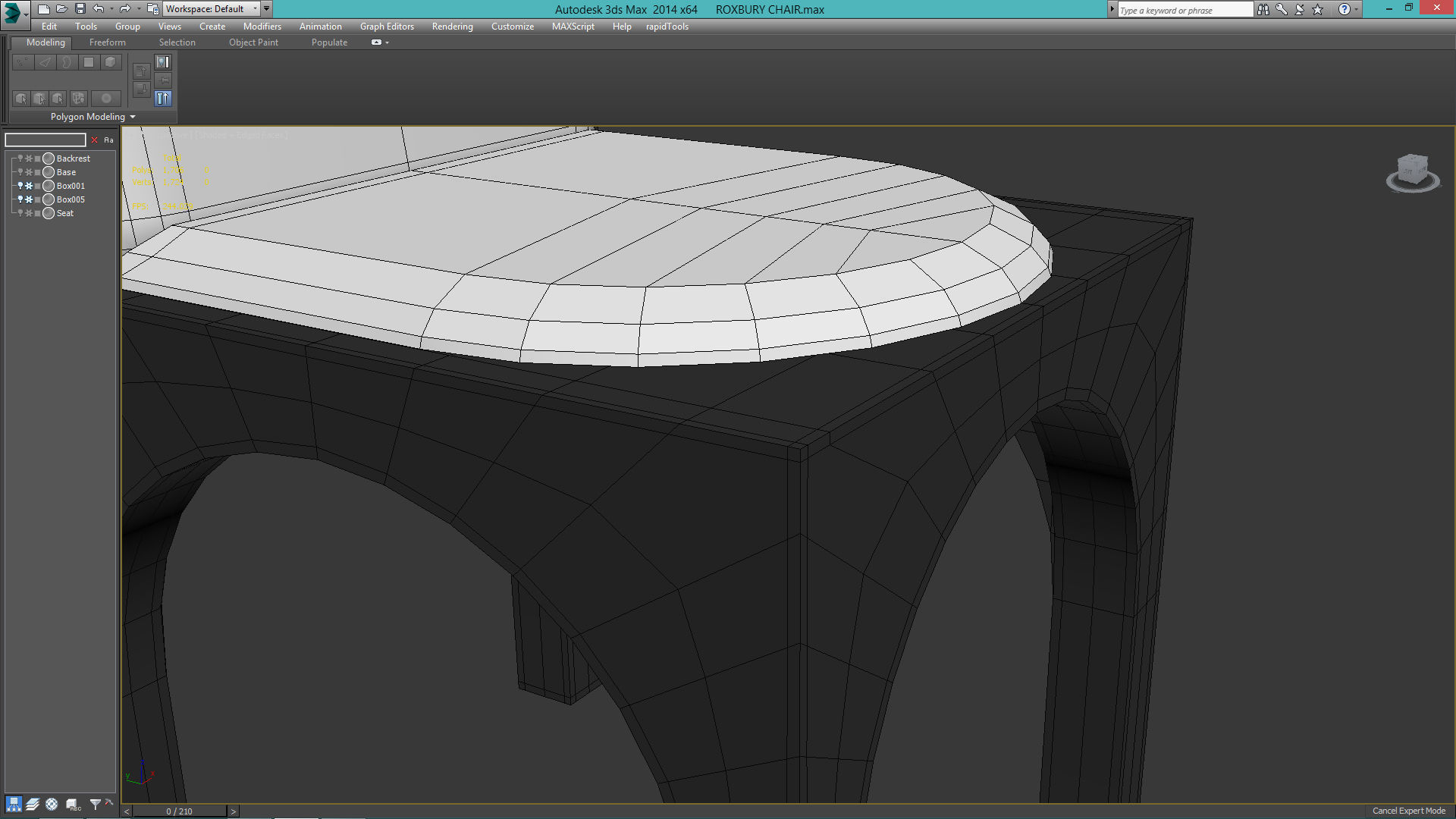Select Border sub-object level icon
The width and height of the screenshot is (1456, 819).
coord(67,62)
